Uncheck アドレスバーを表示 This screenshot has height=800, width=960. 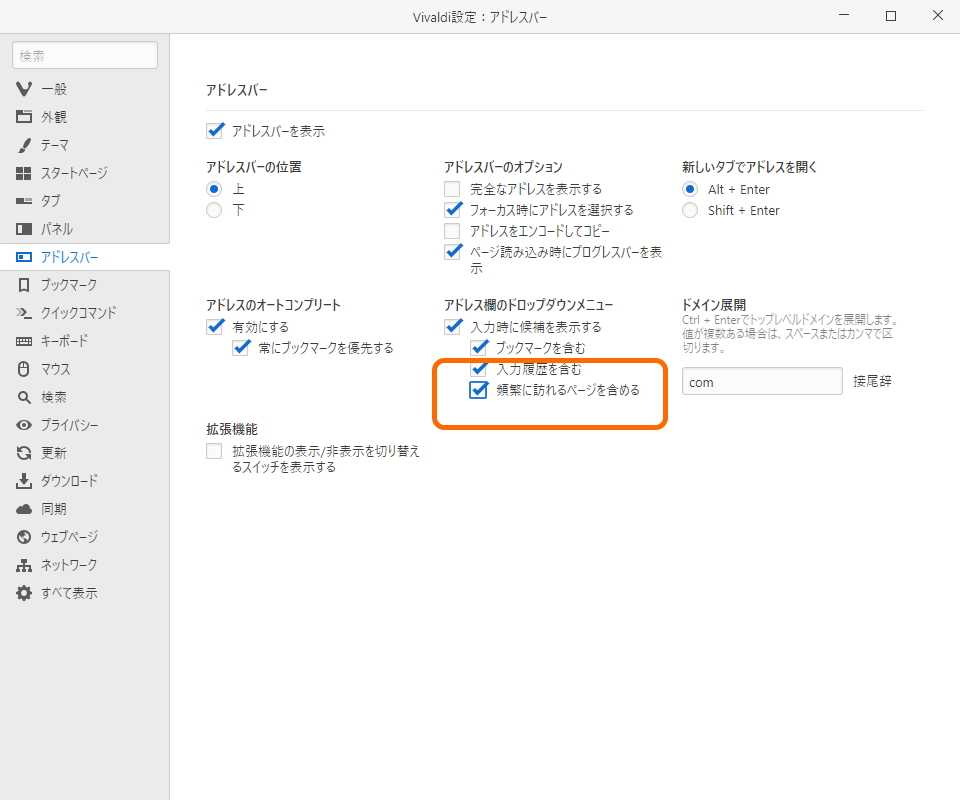[215, 130]
